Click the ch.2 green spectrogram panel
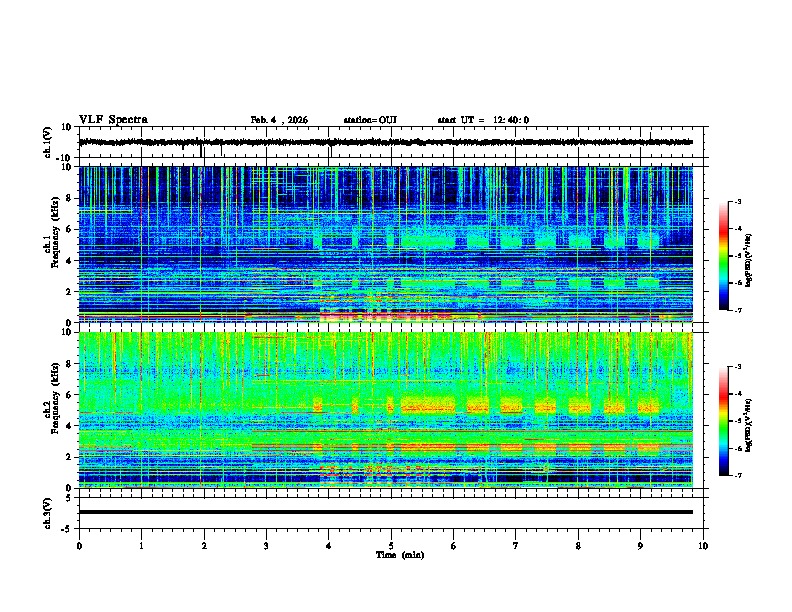This screenshot has width=792, height=612. tap(386, 410)
